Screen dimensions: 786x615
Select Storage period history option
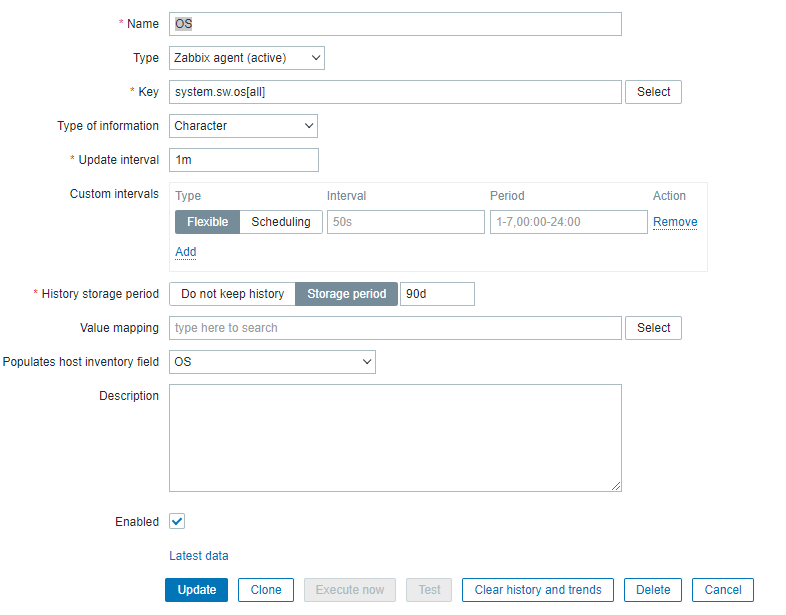tap(346, 294)
